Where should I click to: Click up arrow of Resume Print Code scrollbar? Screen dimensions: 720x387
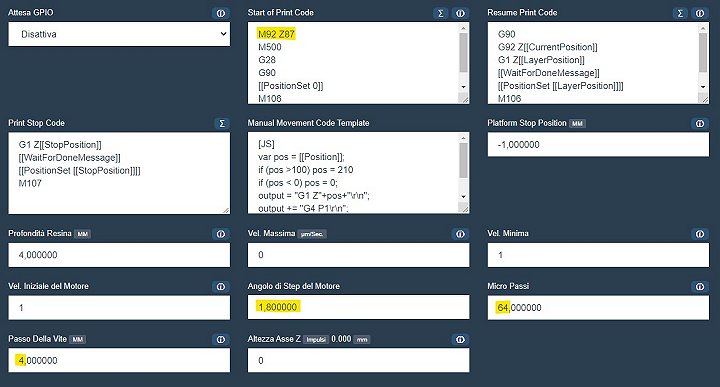tap(703, 28)
